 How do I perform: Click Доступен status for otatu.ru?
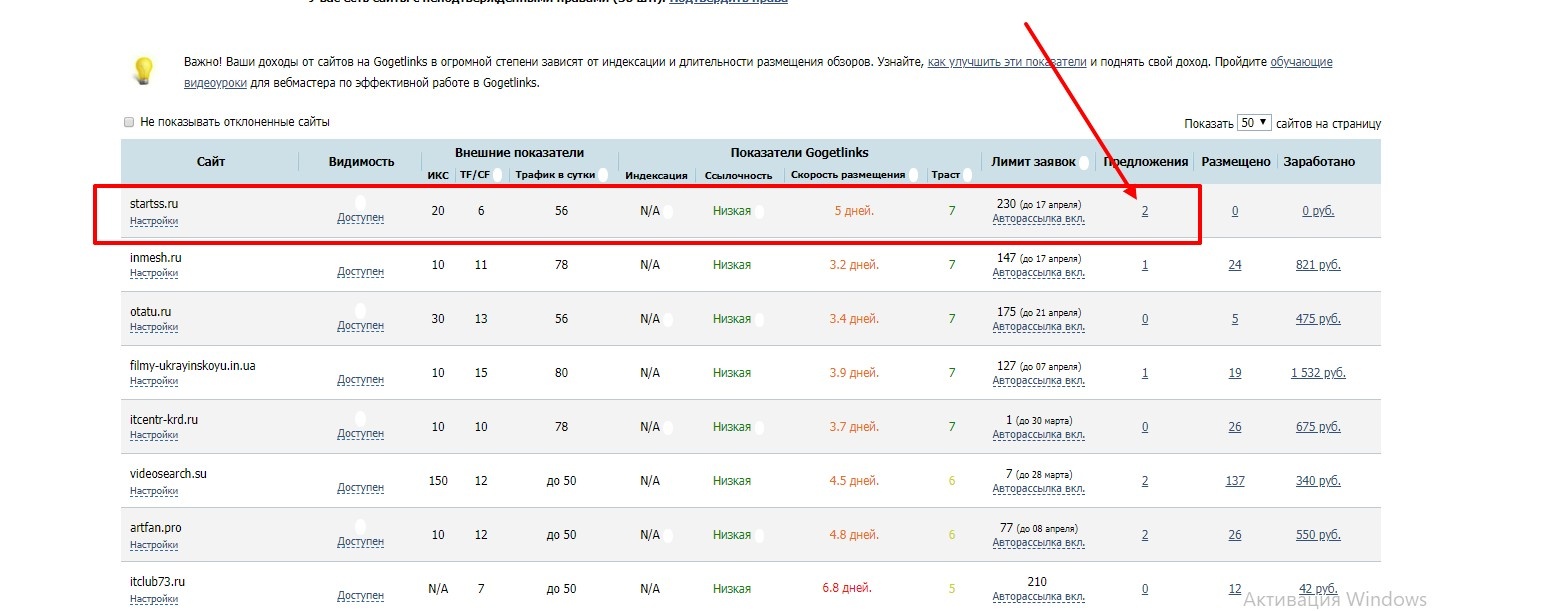pos(360,326)
